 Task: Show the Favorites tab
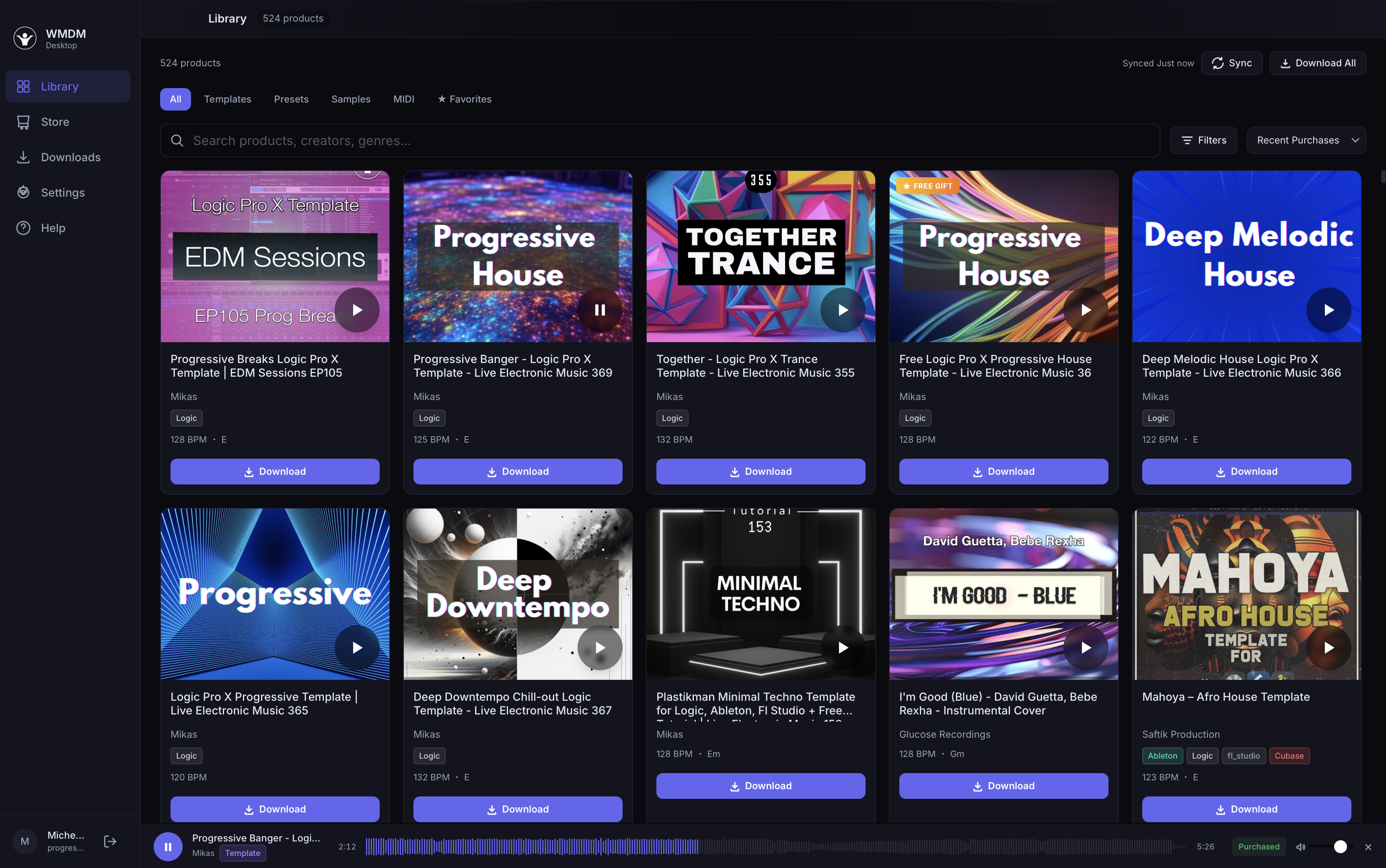click(x=465, y=99)
